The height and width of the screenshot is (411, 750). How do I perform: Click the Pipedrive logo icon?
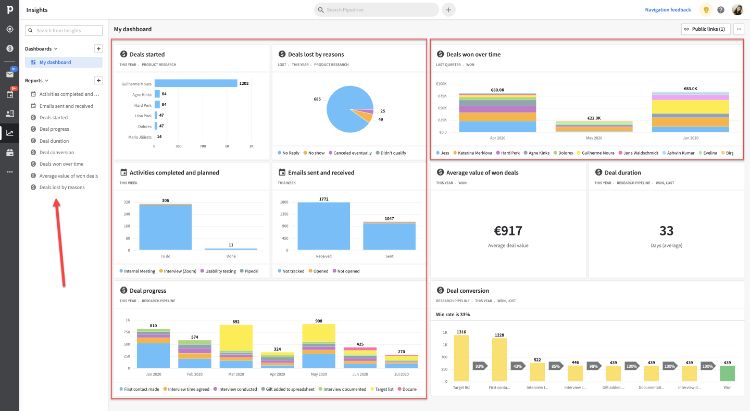tap(10, 10)
